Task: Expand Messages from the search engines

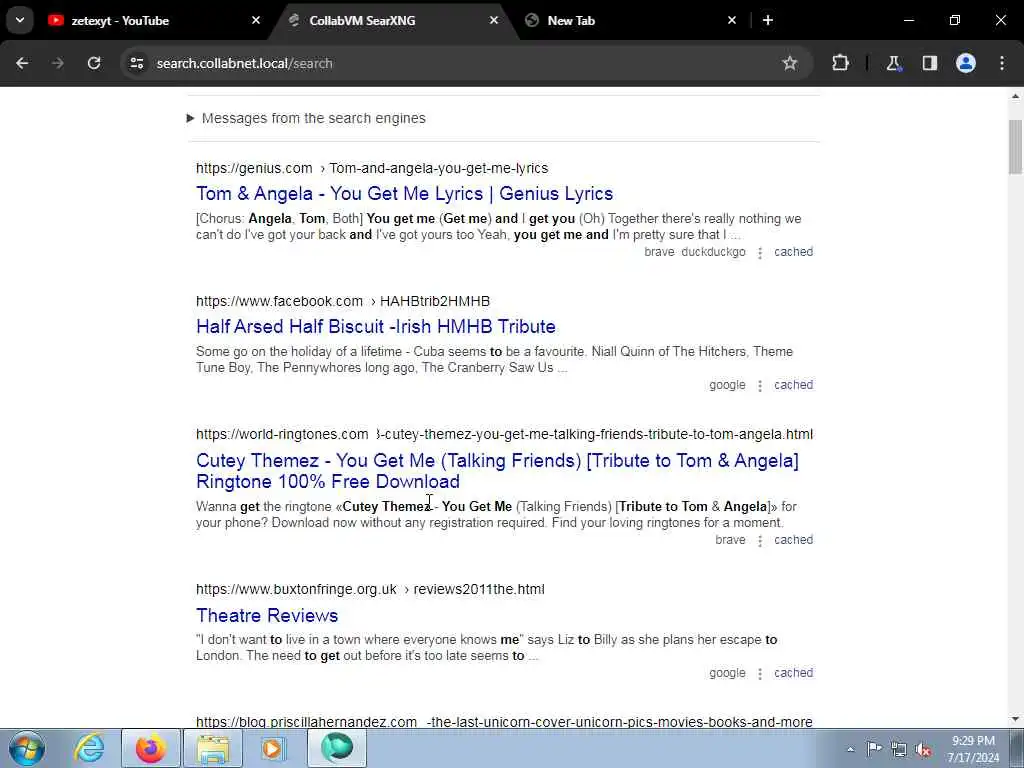Action: (306, 118)
